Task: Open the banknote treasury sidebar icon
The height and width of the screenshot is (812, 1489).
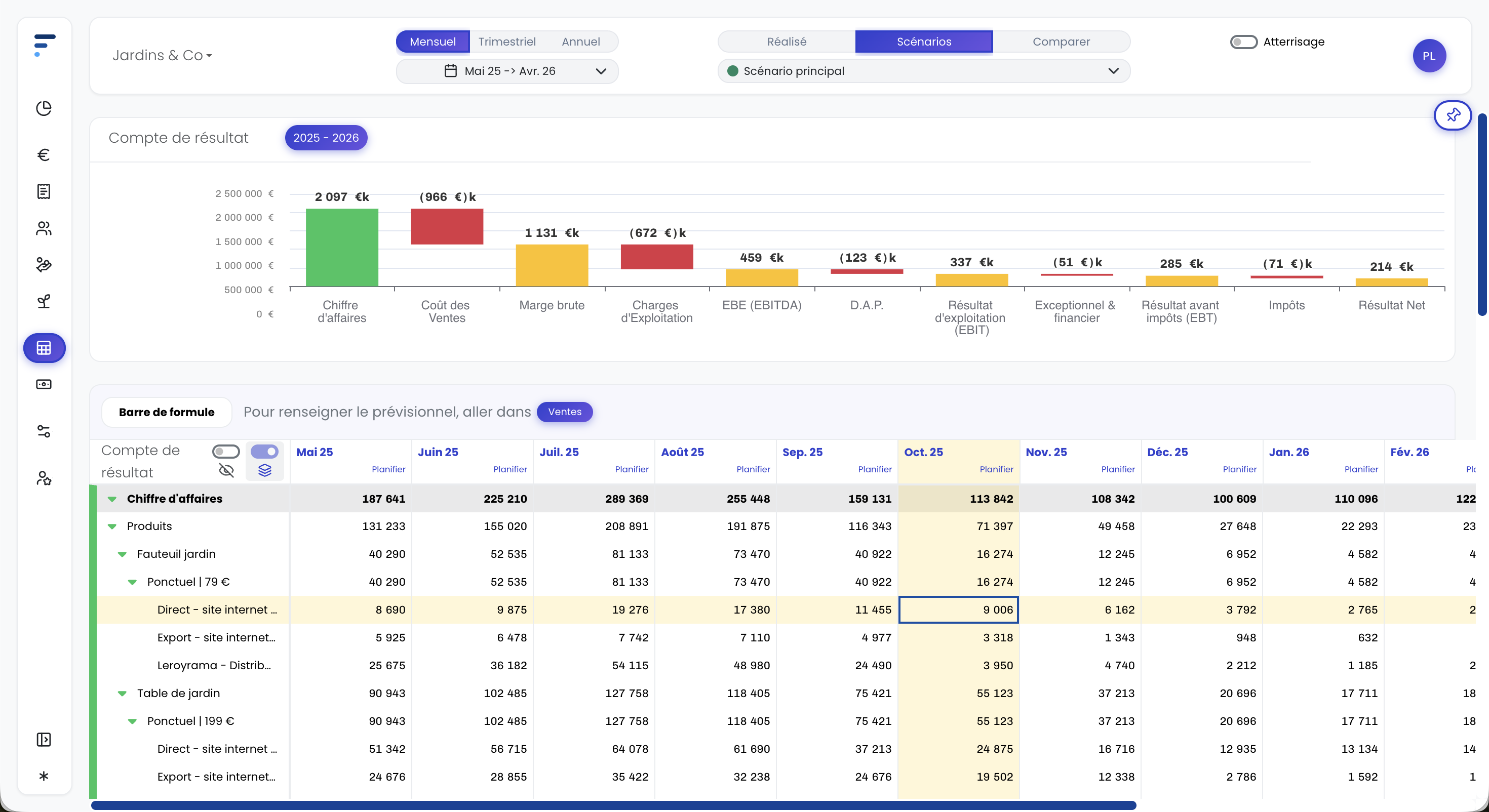Action: [44, 384]
